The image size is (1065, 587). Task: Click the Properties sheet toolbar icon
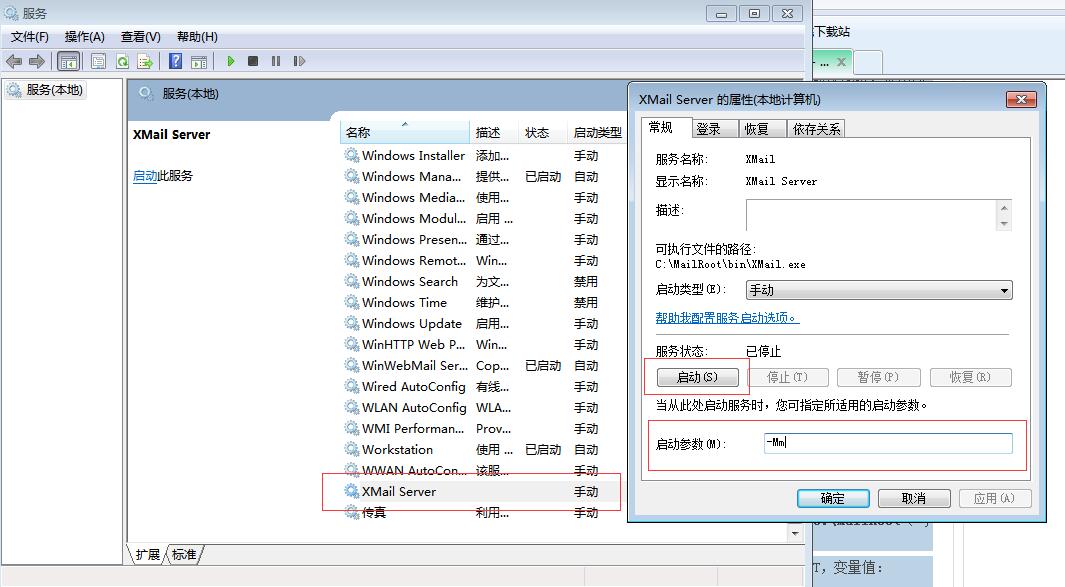[98, 61]
